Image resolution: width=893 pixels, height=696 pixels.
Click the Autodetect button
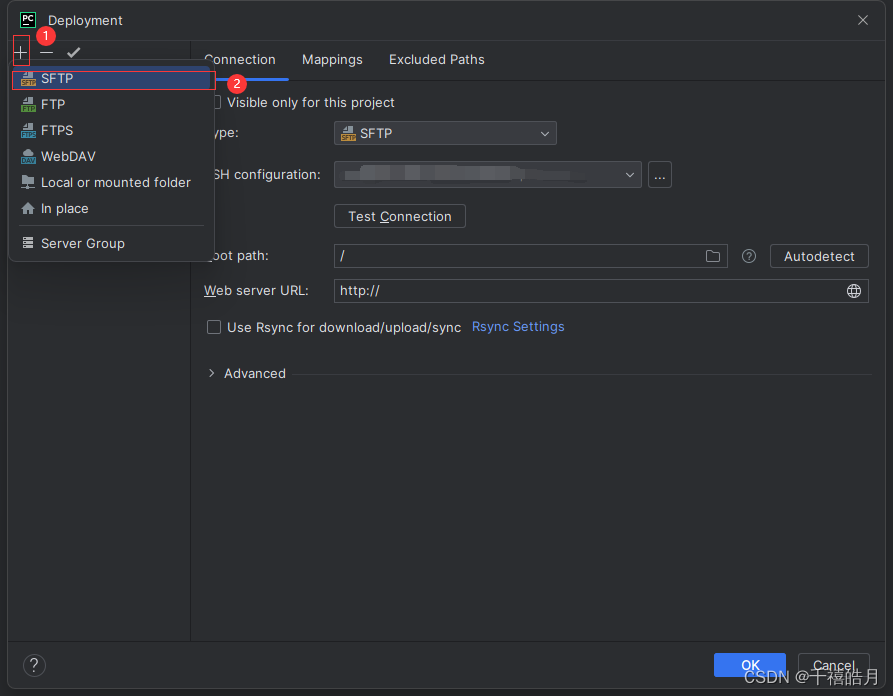(x=819, y=256)
